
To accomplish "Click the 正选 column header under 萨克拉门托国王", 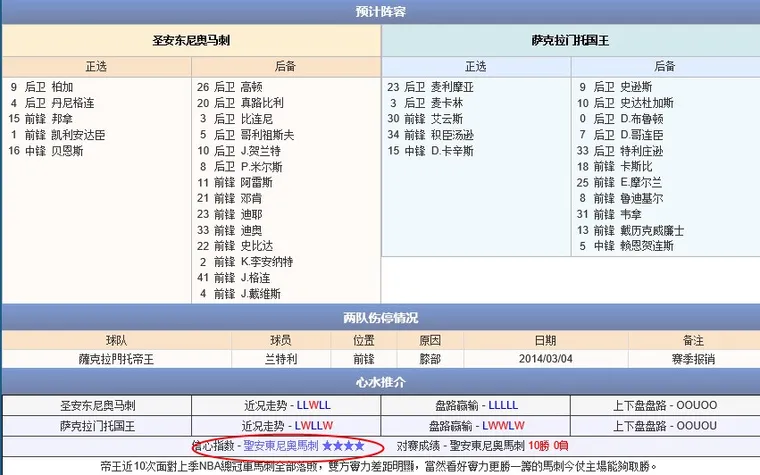I will [x=475, y=66].
